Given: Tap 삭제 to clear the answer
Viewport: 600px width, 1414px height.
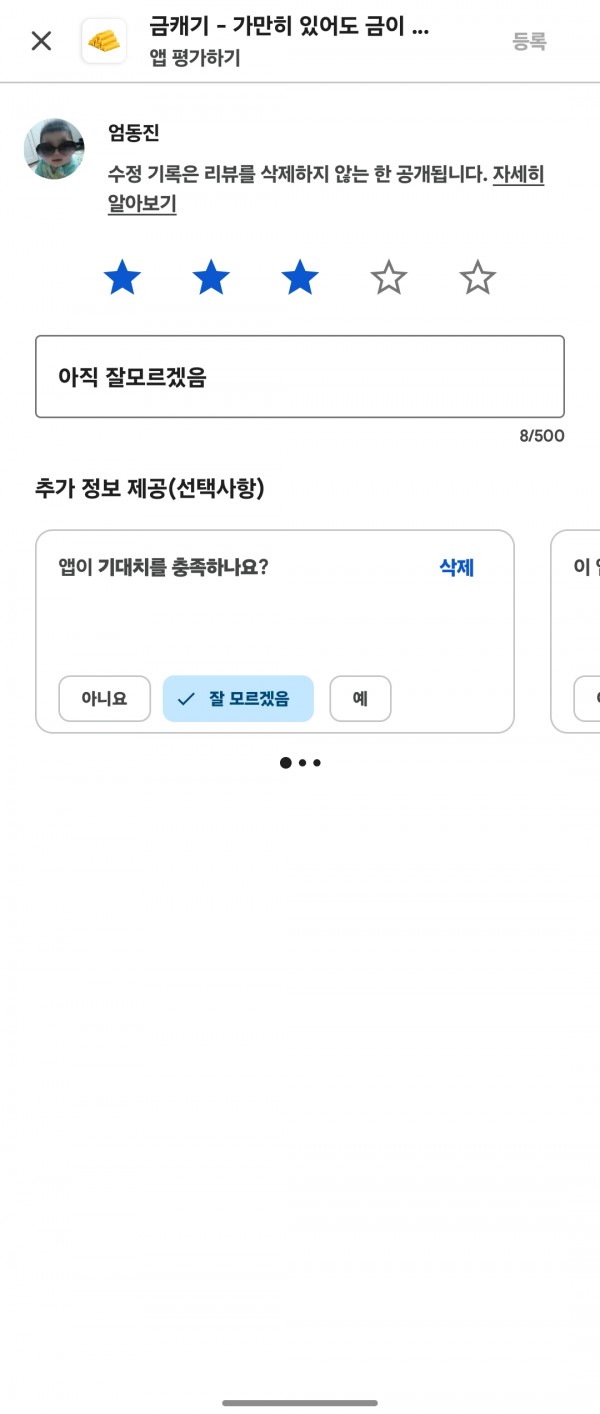Looking at the screenshot, I should tap(457, 568).
